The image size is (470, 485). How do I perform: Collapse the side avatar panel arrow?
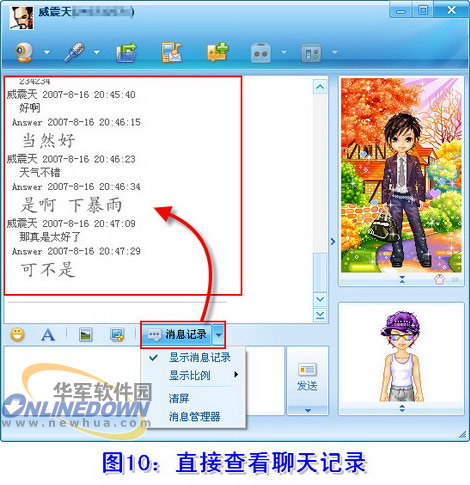(x=333, y=241)
